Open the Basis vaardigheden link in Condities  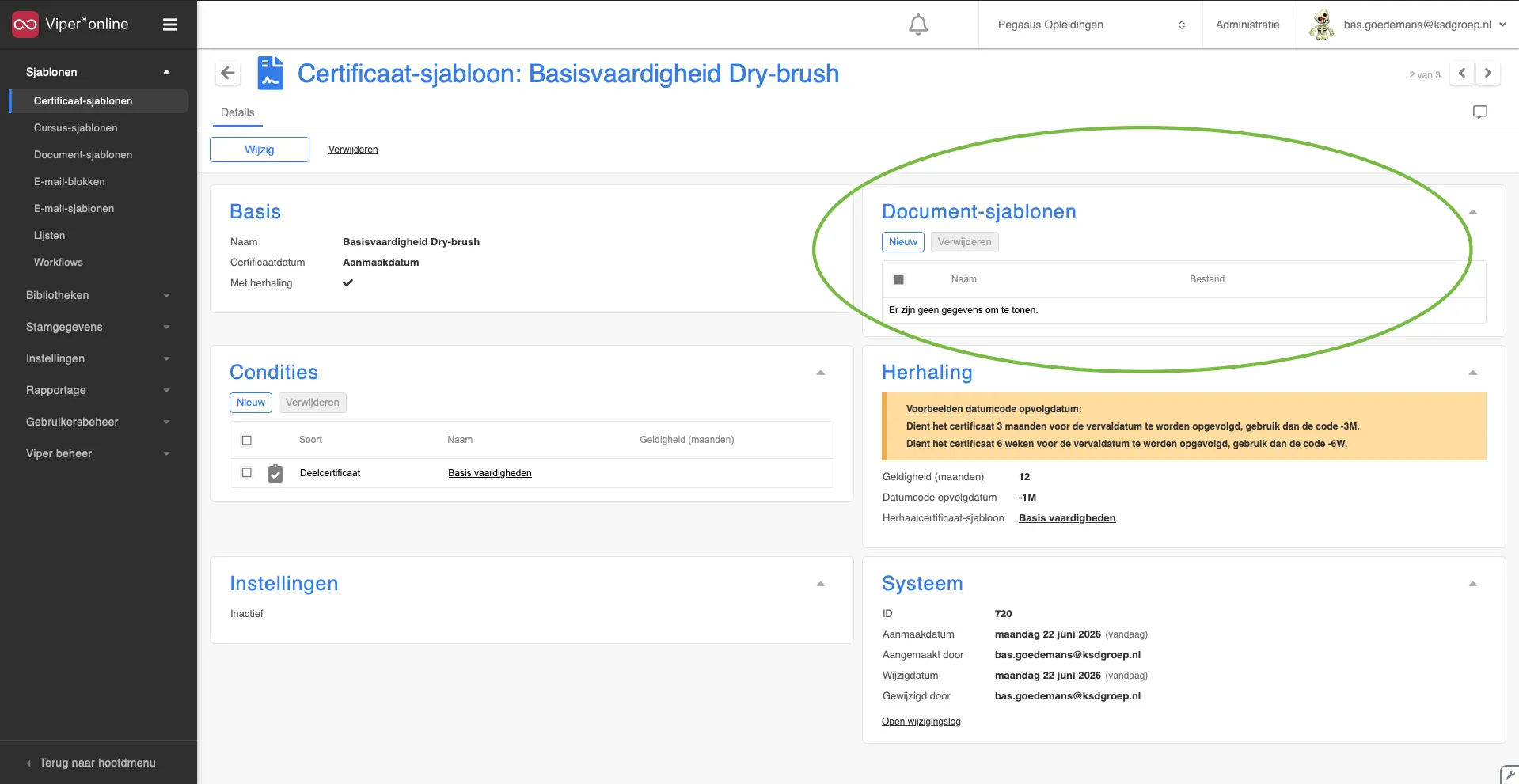click(490, 473)
